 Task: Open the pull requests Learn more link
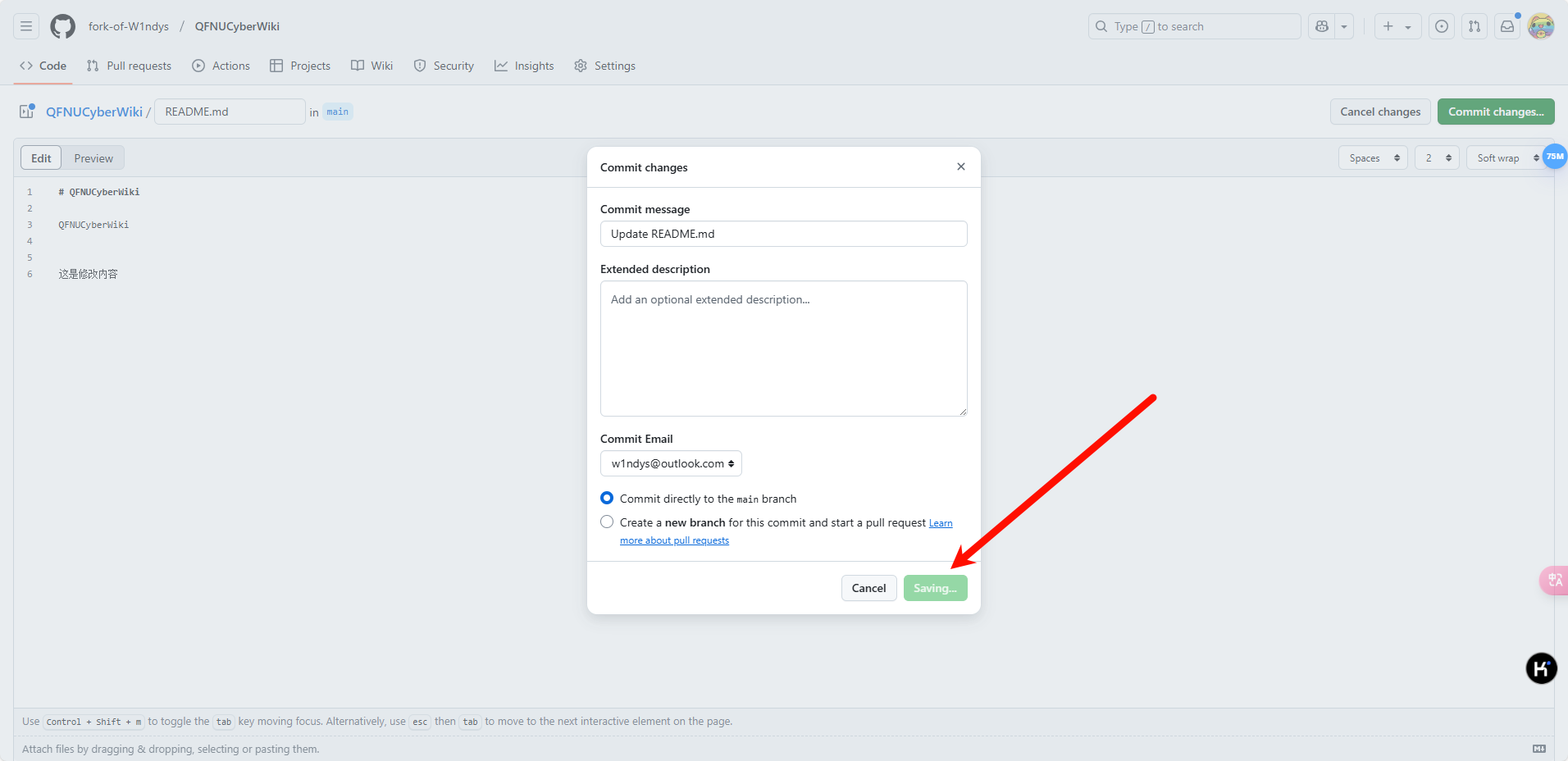point(674,540)
